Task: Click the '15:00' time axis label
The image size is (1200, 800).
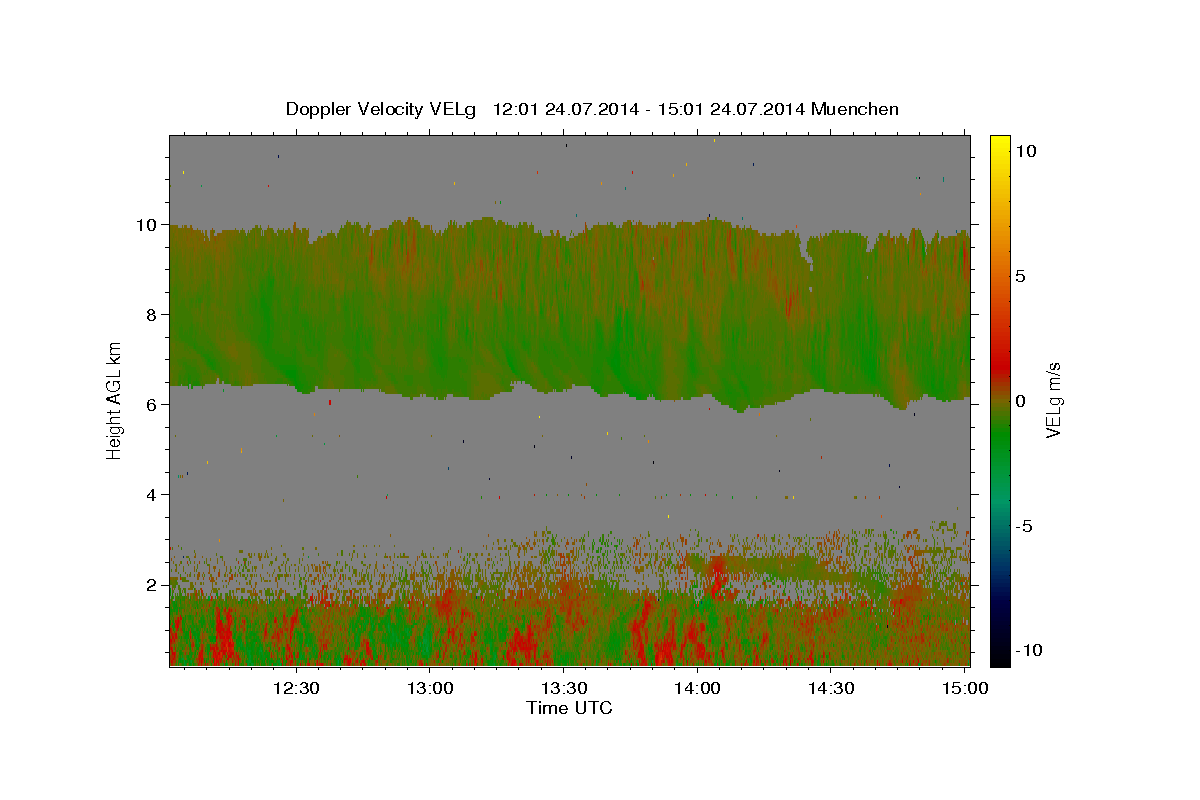Action: tap(964, 688)
